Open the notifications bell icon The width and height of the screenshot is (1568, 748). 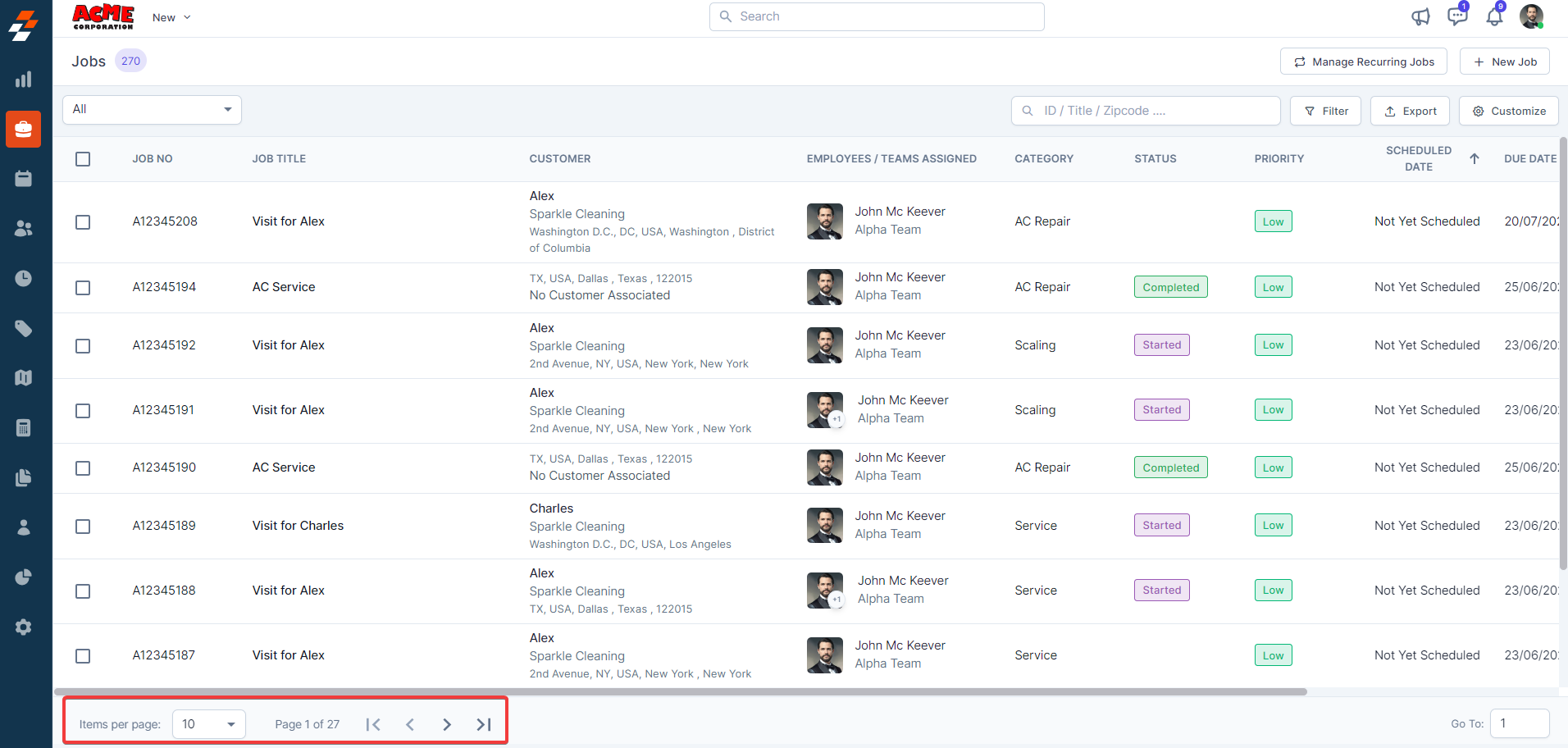(1494, 17)
